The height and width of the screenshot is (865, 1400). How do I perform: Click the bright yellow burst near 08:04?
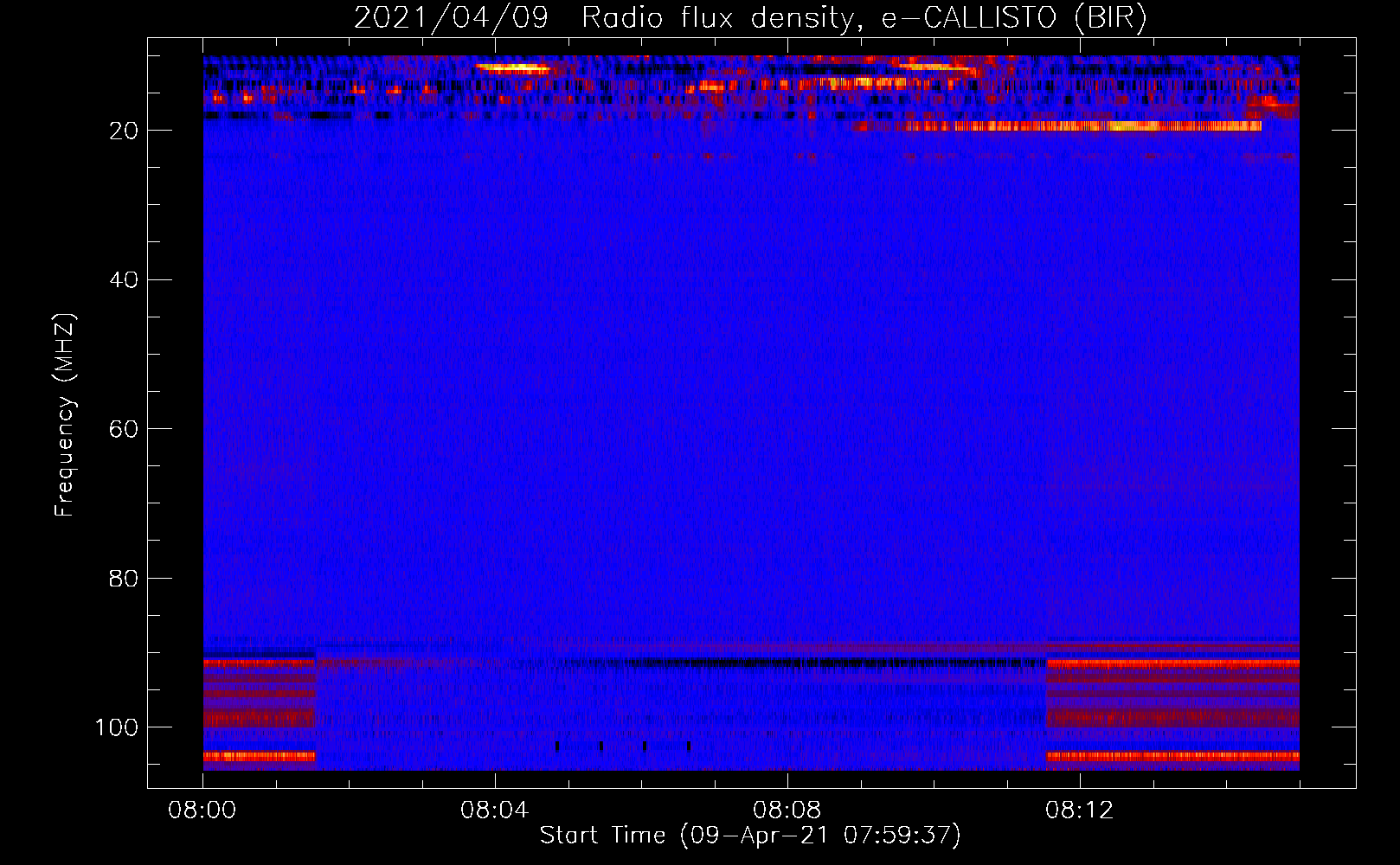pyautogui.click(x=512, y=67)
